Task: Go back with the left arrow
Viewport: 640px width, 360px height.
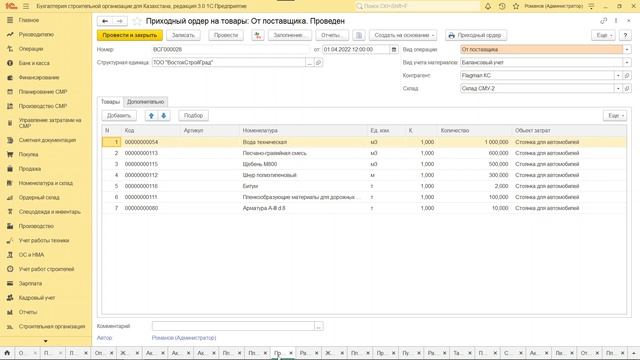Action: click(105, 21)
